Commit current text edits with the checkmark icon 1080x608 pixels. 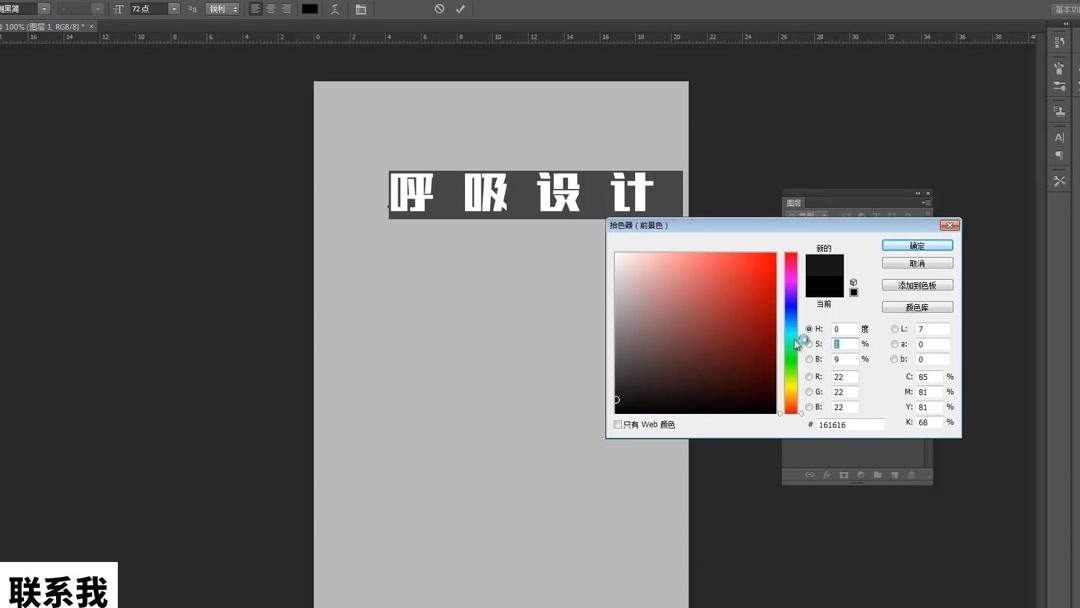pyautogui.click(x=459, y=9)
